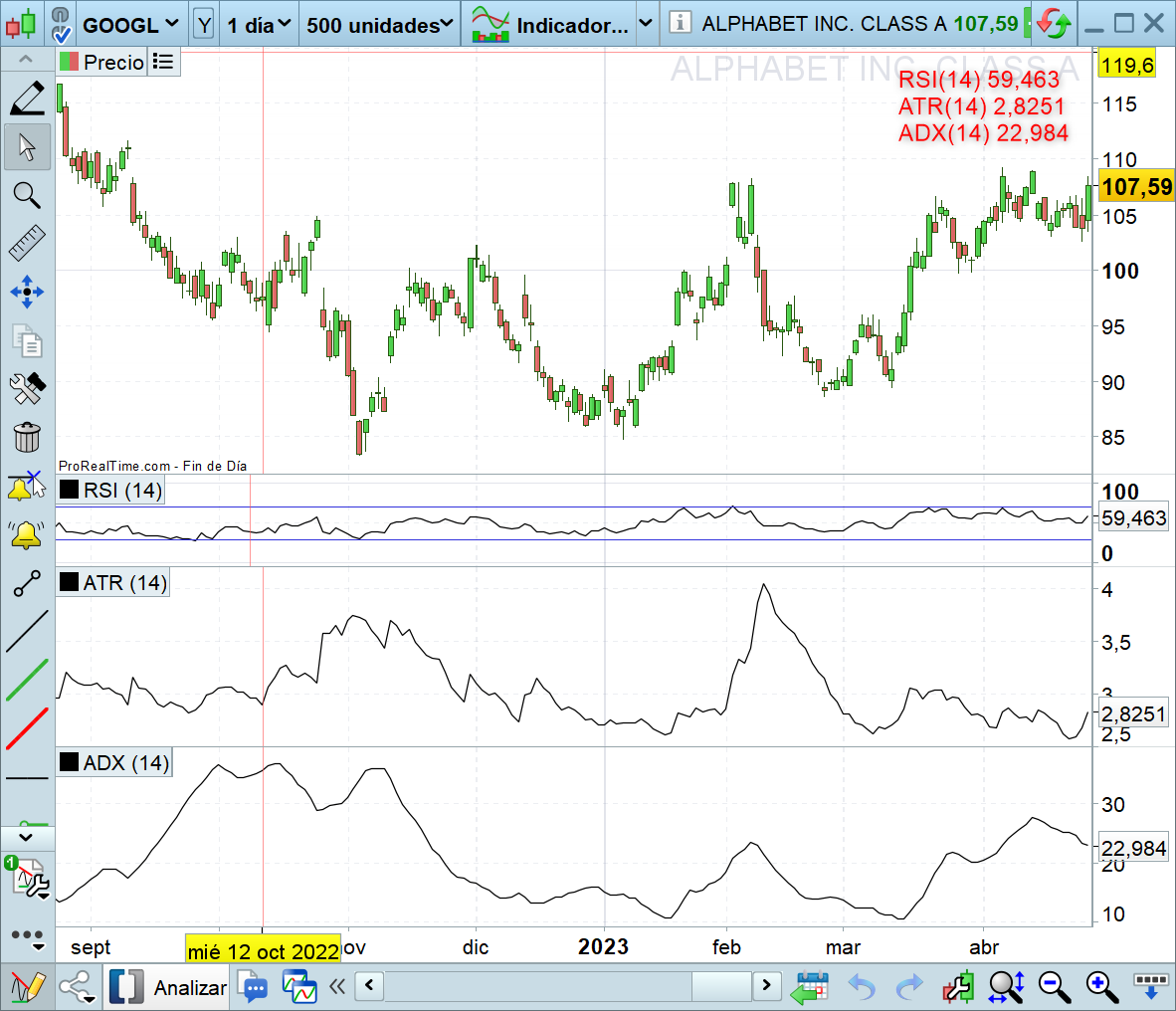Open the Indicador menu button
The width and height of the screenshot is (1176, 1011).
550,25
